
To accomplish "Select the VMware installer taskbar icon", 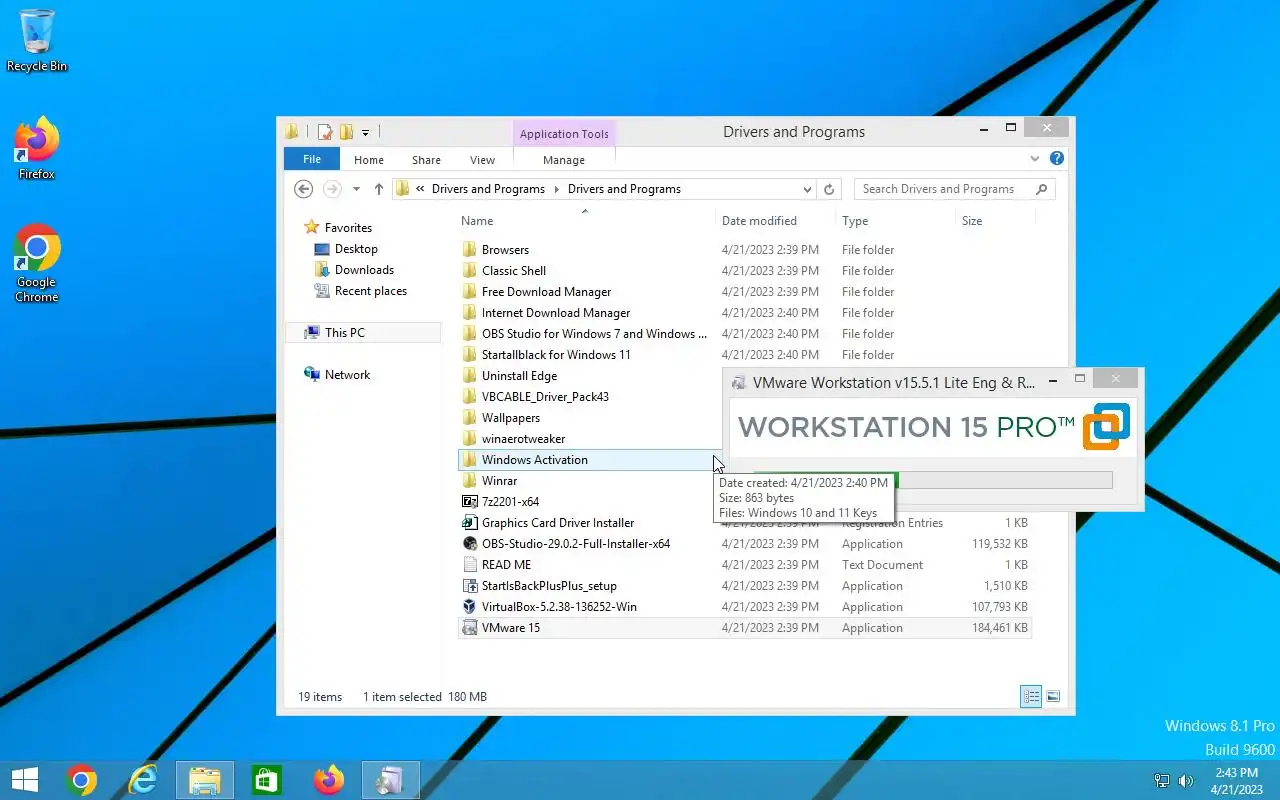I will [390, 780].
